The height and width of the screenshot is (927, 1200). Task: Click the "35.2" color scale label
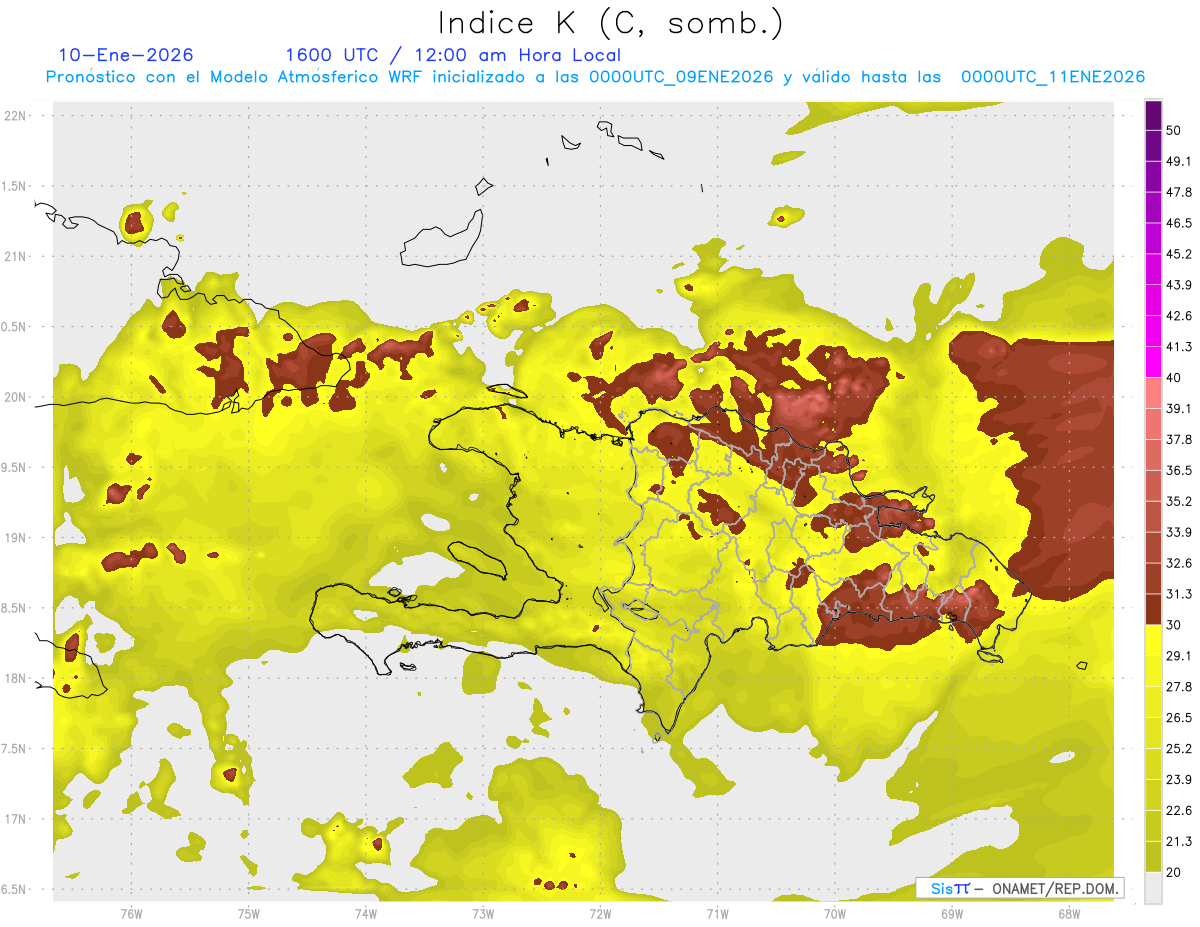1179,501
